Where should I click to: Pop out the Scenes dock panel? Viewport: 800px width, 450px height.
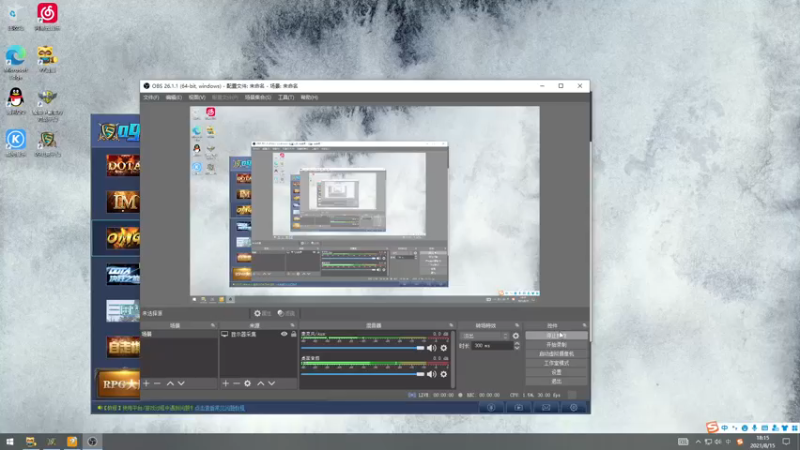[213, 326]
